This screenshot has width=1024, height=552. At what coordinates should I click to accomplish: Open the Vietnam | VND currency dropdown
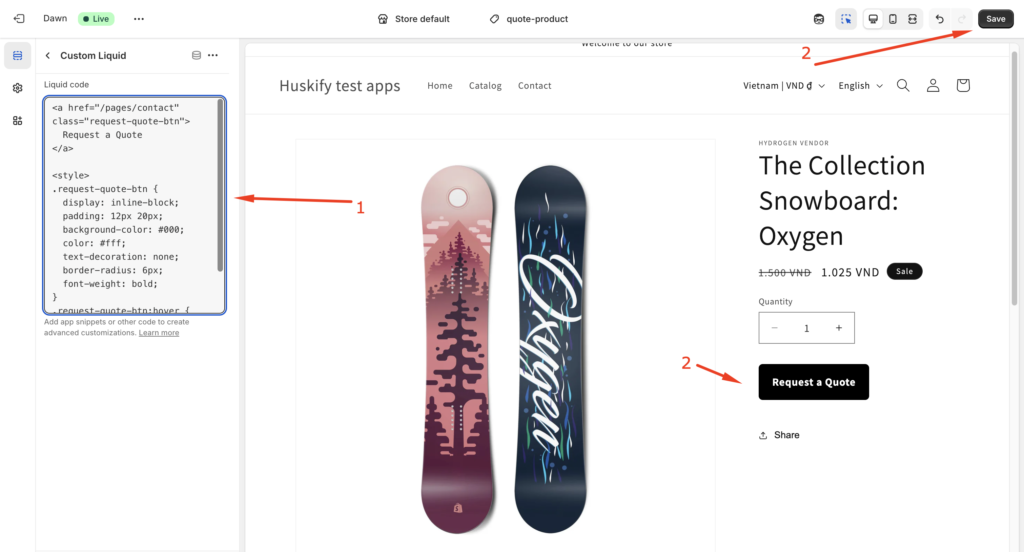784,86
